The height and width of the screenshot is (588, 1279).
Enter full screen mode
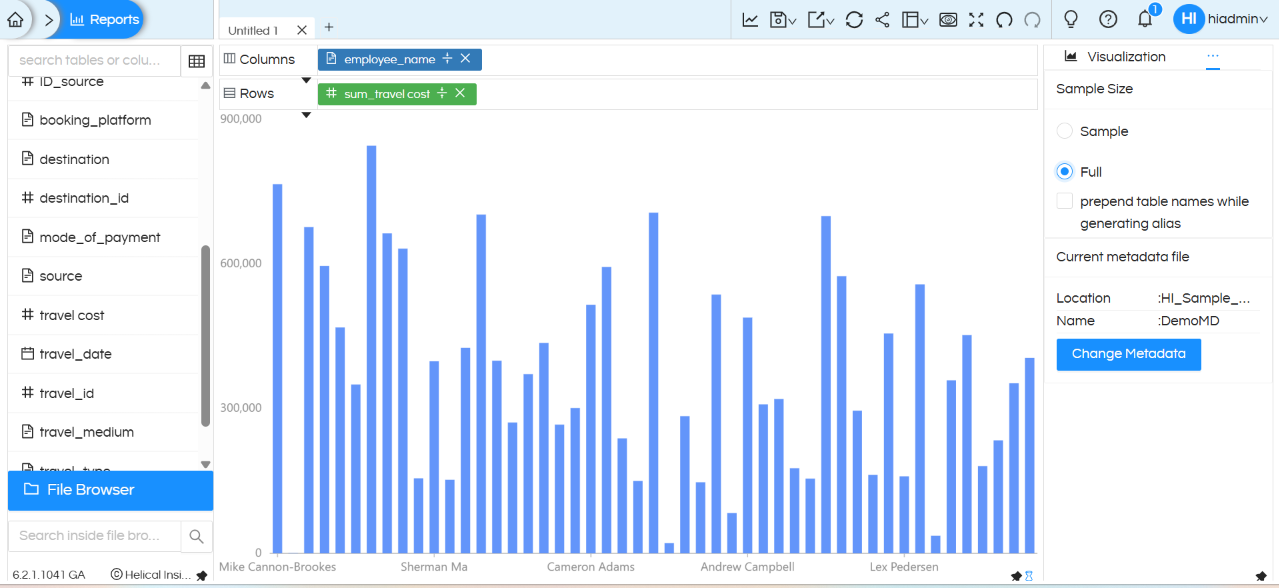(976, 19)
